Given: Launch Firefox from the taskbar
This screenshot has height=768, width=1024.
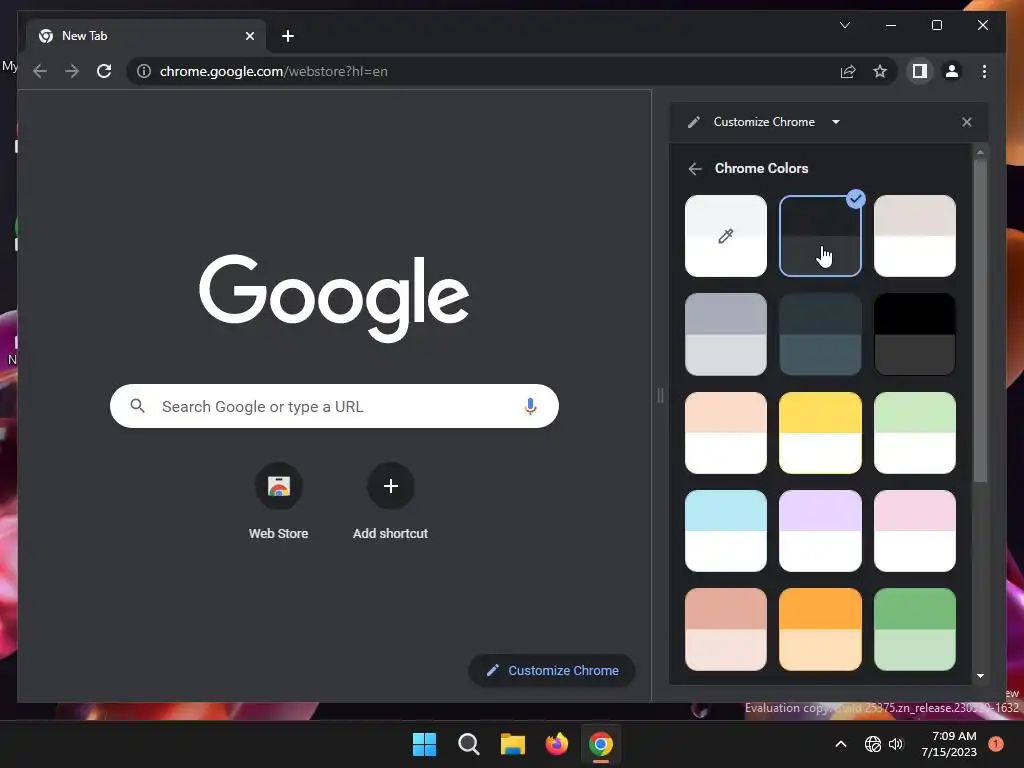Looking at the screenshot, I should (x=556, y=744).
